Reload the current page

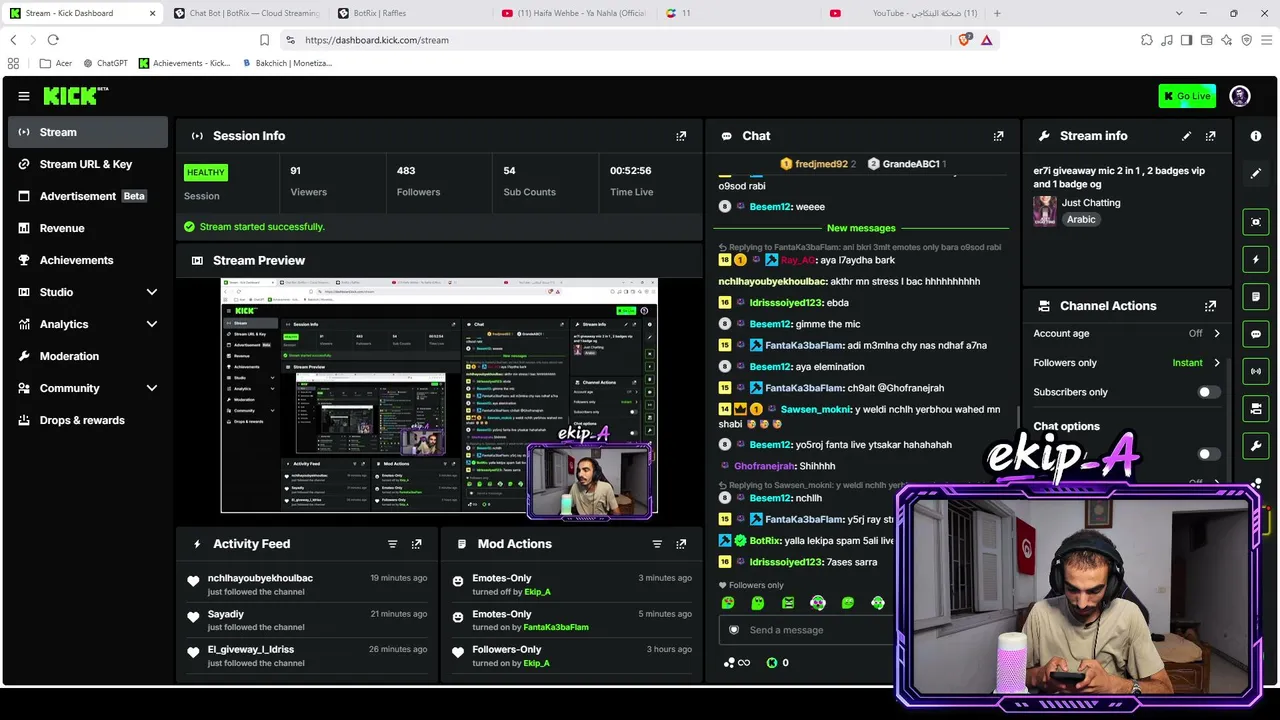pyautogui.click(x=53, y=40)
